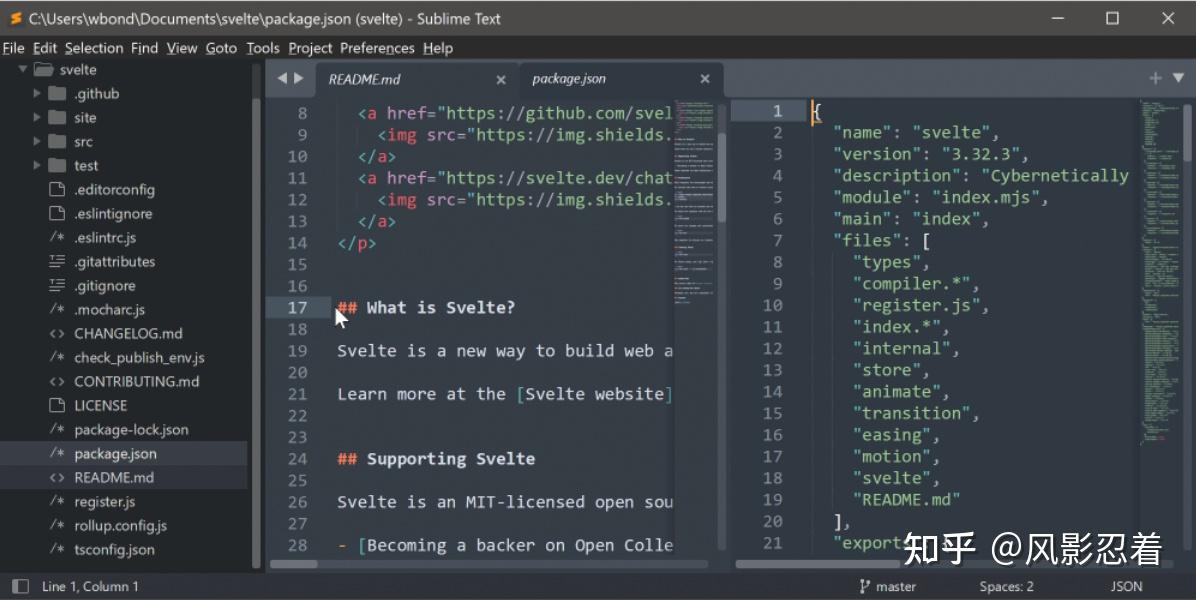Click the list icon next to .gitattributes

(x=56, y=261)
